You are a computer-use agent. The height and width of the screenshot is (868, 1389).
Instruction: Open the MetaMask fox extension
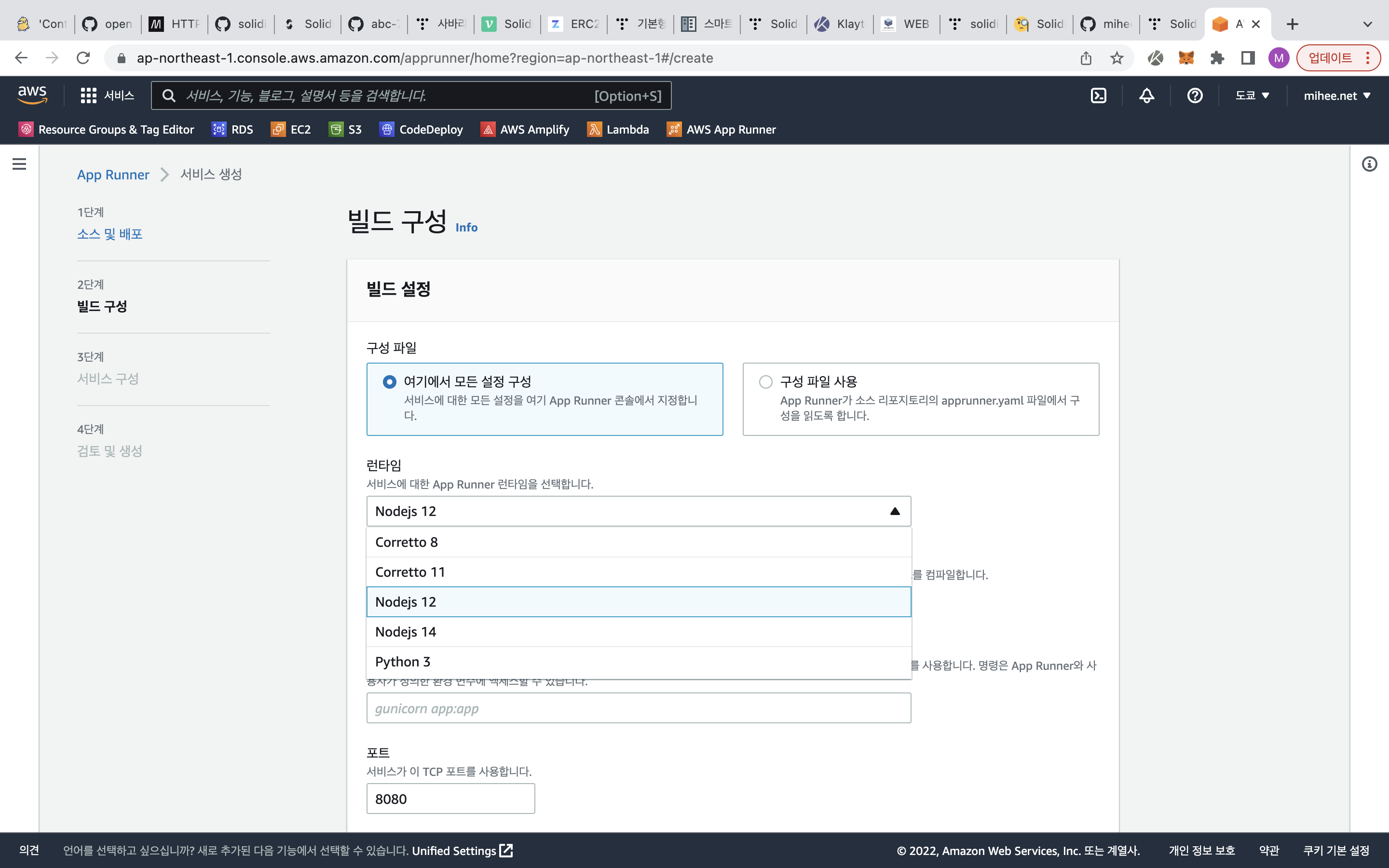(1186, 58)
